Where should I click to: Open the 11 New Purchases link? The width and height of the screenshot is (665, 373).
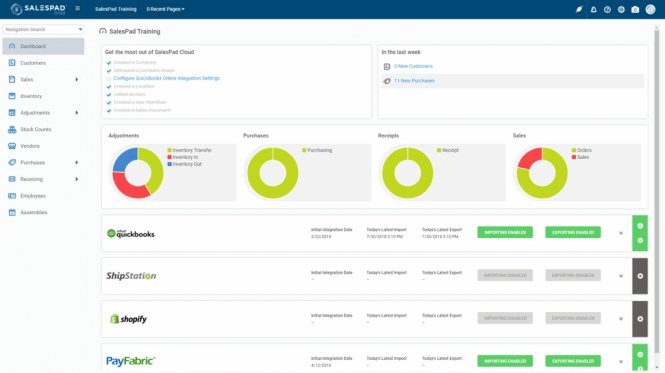(x=414, y=81)
